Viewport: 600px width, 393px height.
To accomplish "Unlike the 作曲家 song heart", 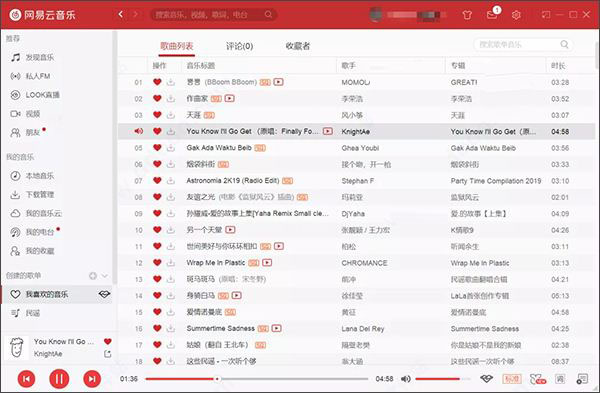I will (x=157, y=98).
